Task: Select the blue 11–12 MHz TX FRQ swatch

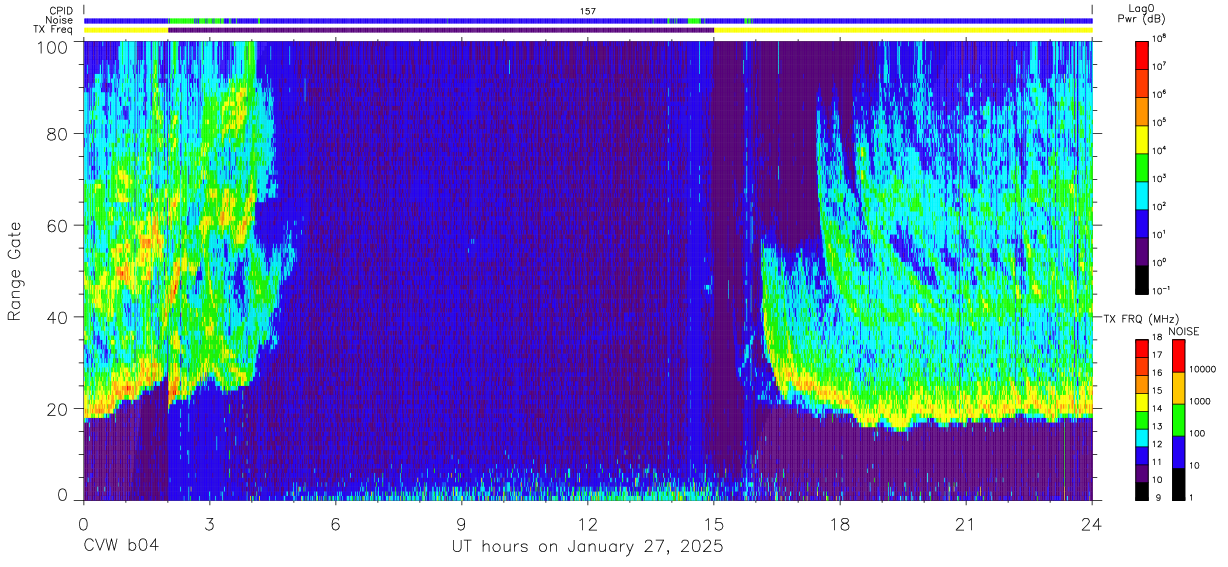Action: (1143, 455)
